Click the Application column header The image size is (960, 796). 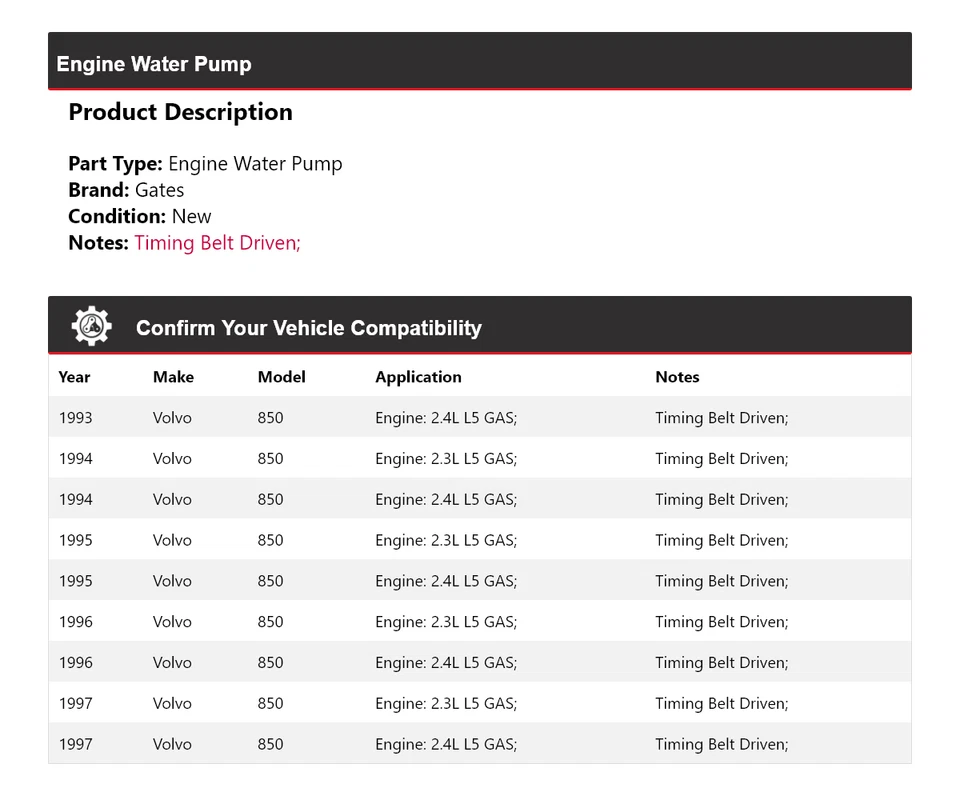pyautogui.click(x=418, y=377)
